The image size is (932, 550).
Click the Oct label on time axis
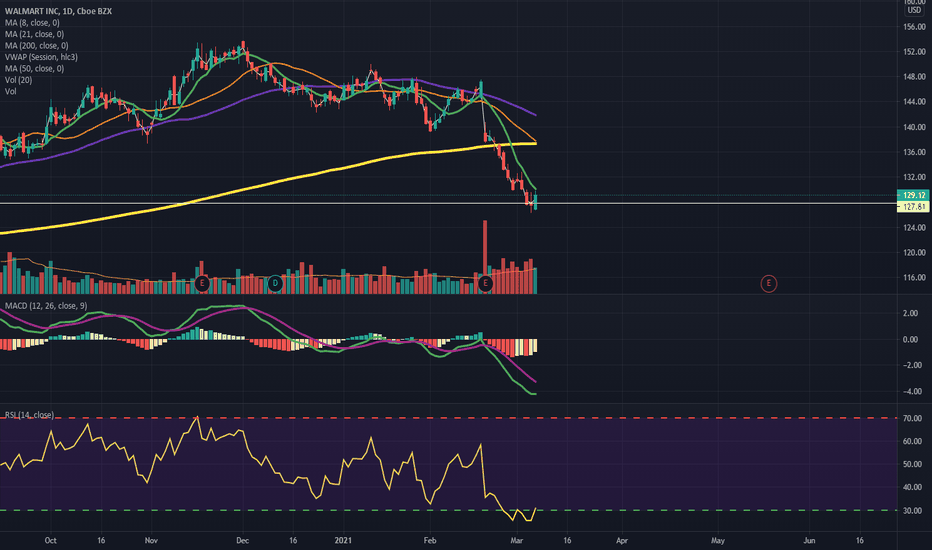(x=51, y=540)
